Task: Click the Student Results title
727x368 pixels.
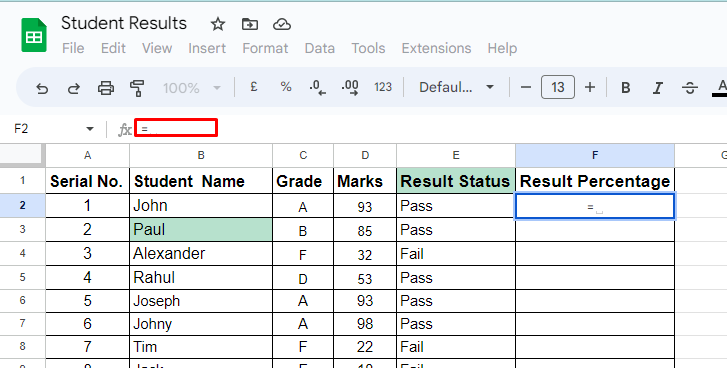Action: 124,23
